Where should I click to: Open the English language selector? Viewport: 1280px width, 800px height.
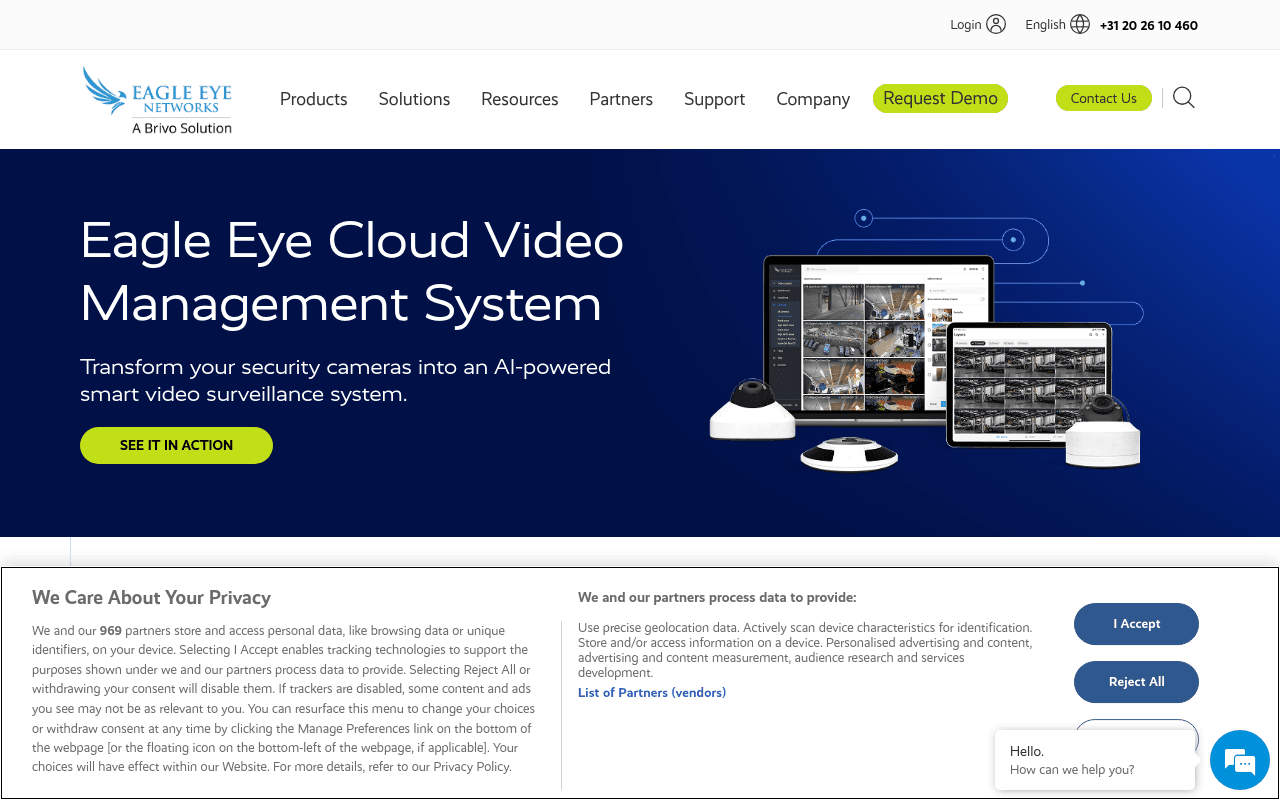pyautogui.click(x=1045, y=25)
